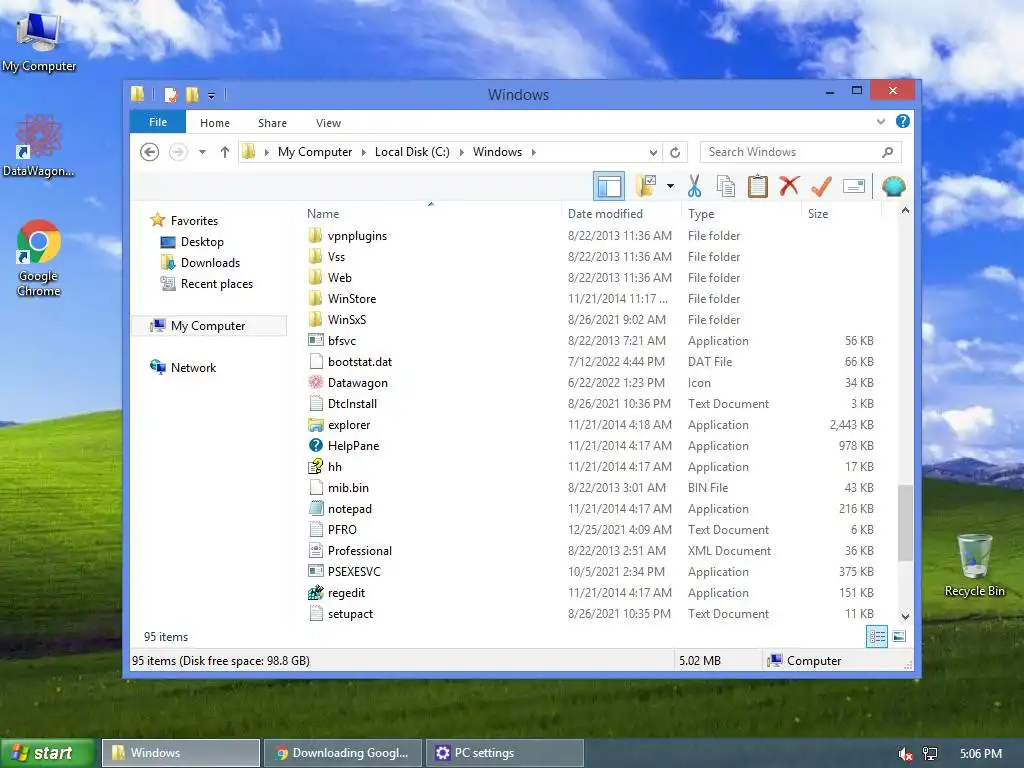The image size is (1024, 768).
Task: Open the Help question mark icon
Action: click(903, 121)
